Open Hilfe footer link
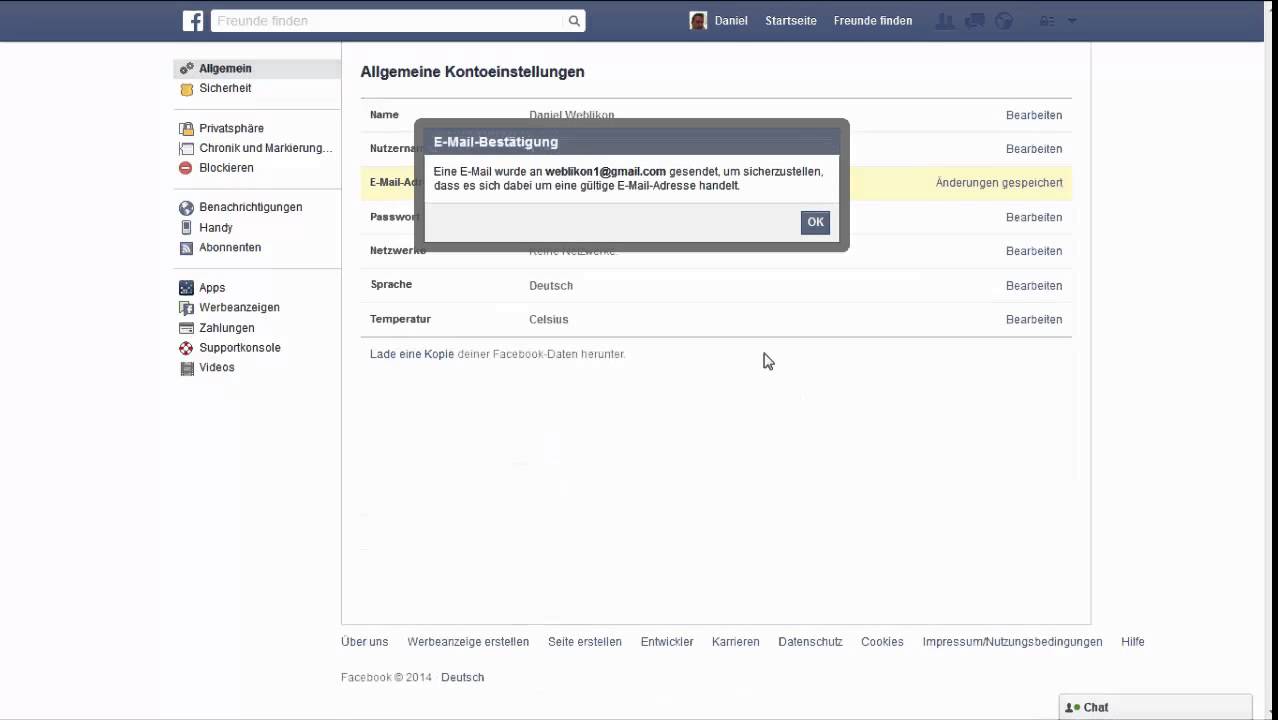This screenshot has height=720, width=1278. coord(1133,642)
